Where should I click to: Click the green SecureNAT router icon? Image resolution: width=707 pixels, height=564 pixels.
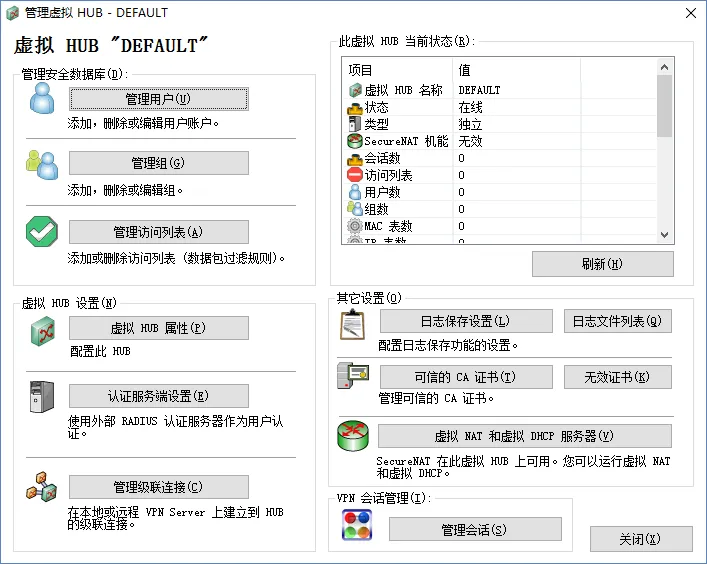(x=353, y=436)
